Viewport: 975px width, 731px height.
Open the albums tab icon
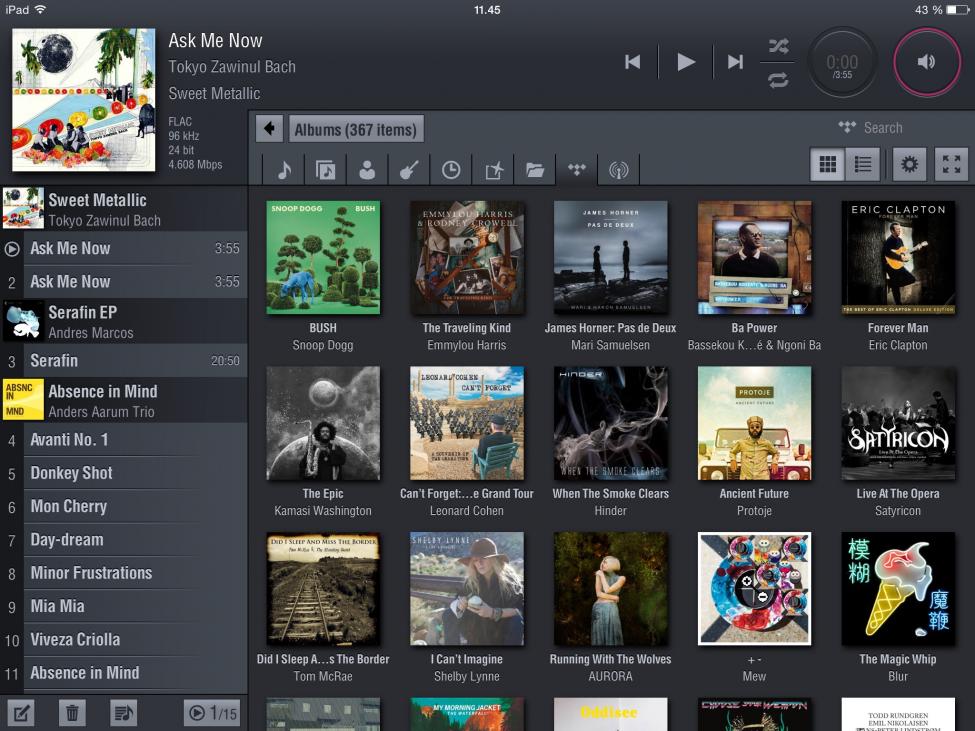325,170
